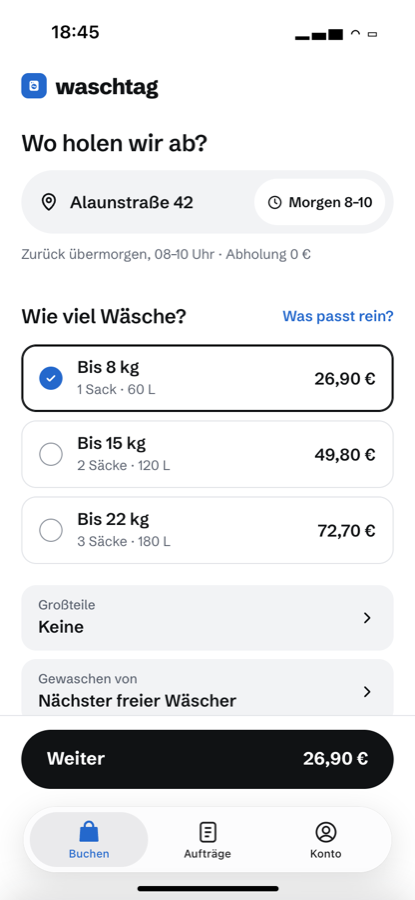Screen dimensions: 415x900
Task: Open Buchen via shopping bag icon
Action: pos(88,831)
